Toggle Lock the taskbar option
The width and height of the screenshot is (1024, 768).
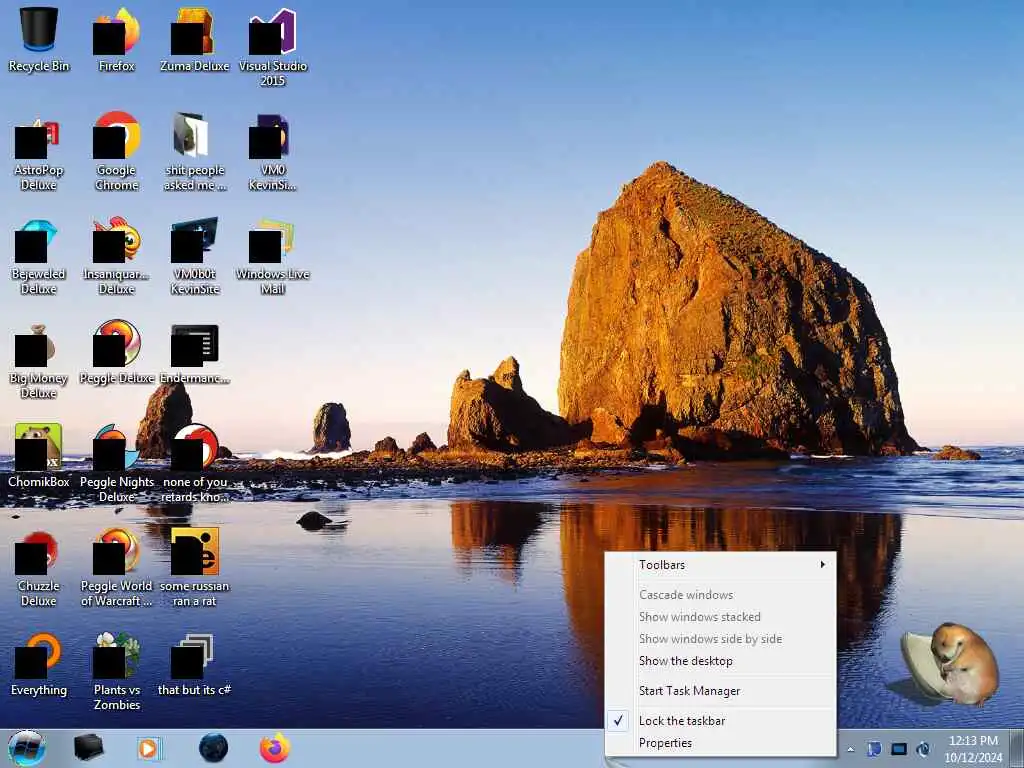point(720,721)
